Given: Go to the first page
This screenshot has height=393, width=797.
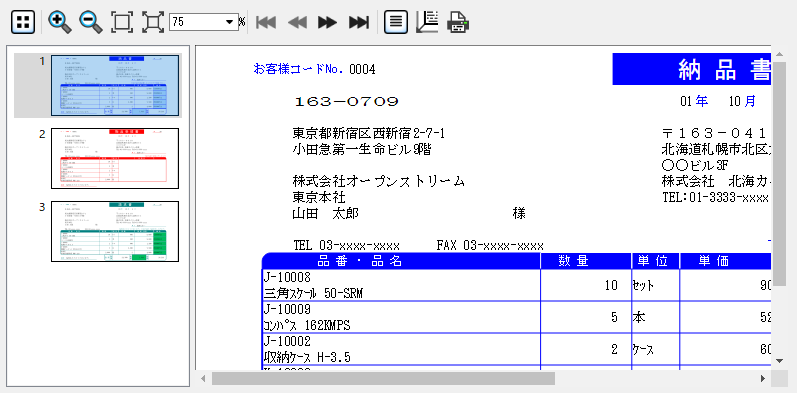Looking at the screenshot, I should click(266, 22).
